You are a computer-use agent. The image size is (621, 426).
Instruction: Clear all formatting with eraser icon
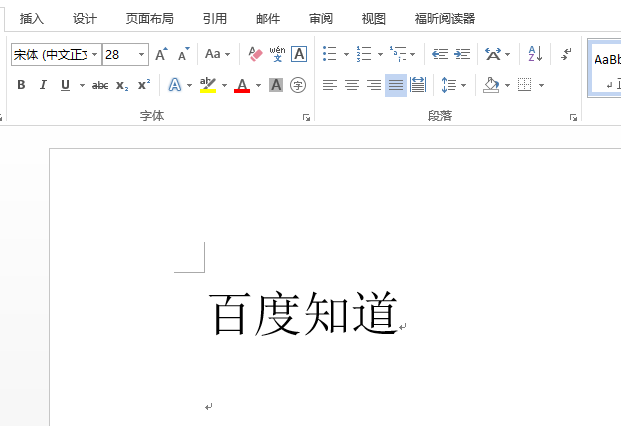pyautogui.click(x=255, y=54)
